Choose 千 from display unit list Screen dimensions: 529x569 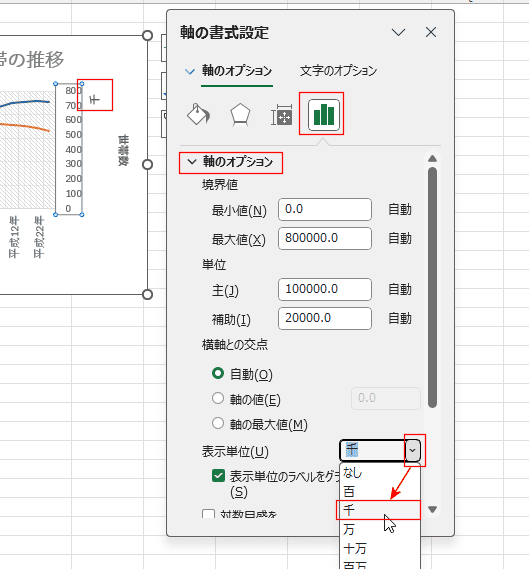coord(378,510)
